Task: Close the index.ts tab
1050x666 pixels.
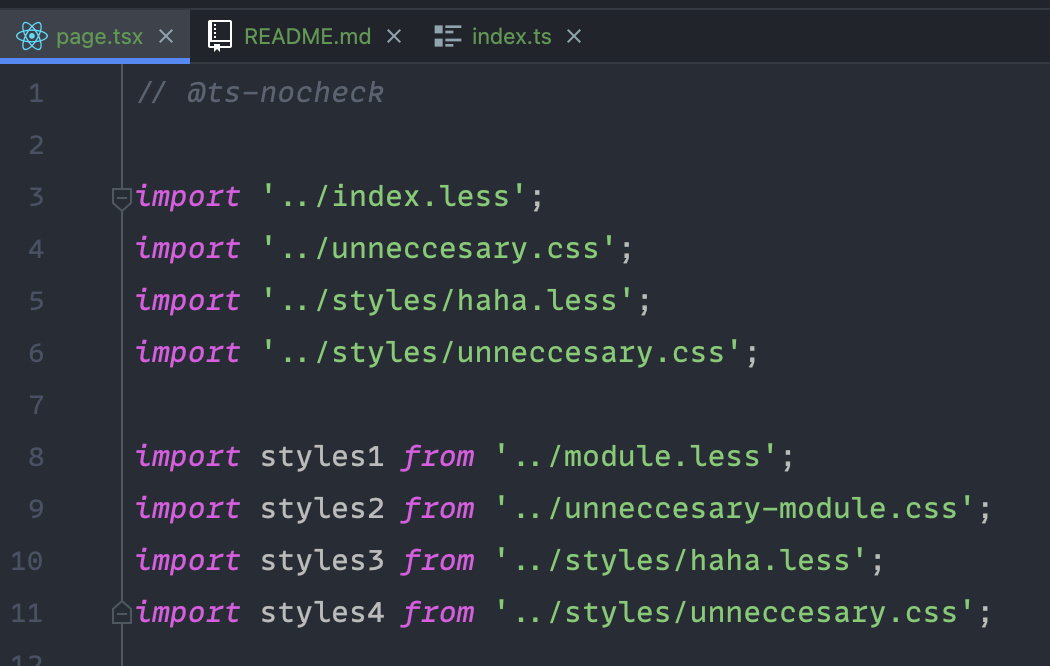Action: point(574,37)
